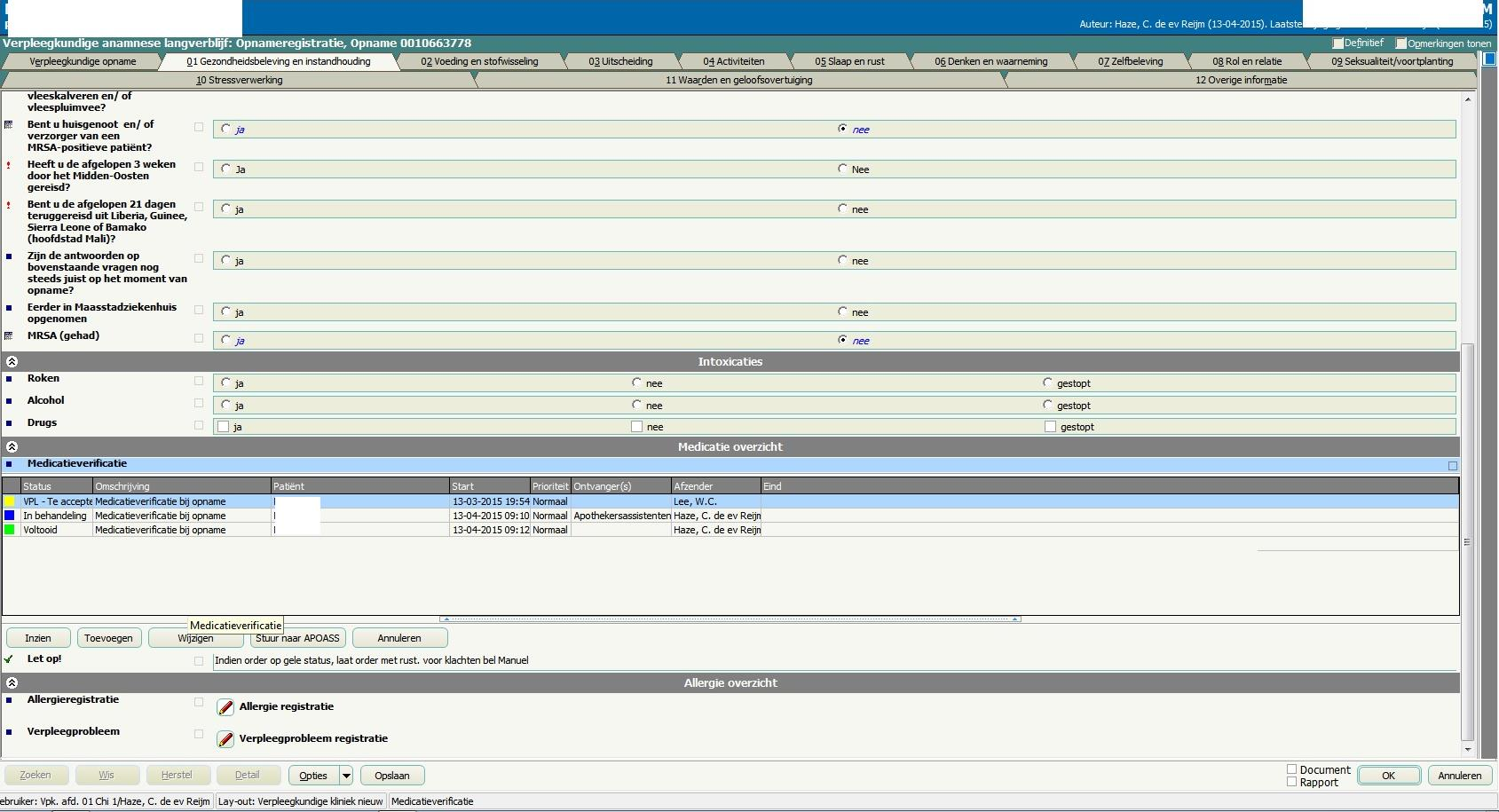The width and height of the screenshot is (1499, 812).
Task: Collapse the Intoxicaties section
Action: click(12, 362)
